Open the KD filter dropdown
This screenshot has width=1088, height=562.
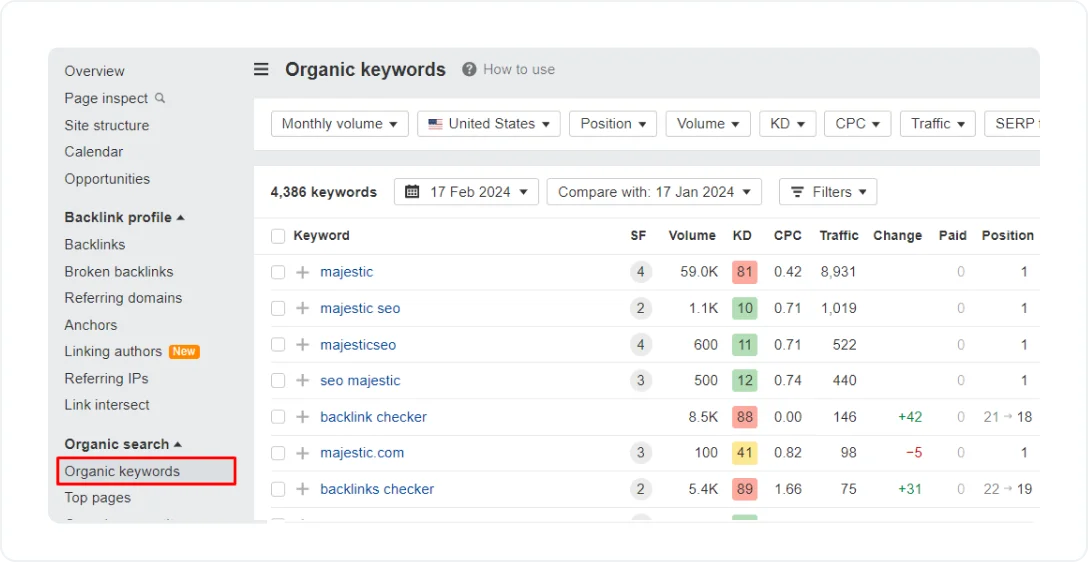tap(788, 124)
